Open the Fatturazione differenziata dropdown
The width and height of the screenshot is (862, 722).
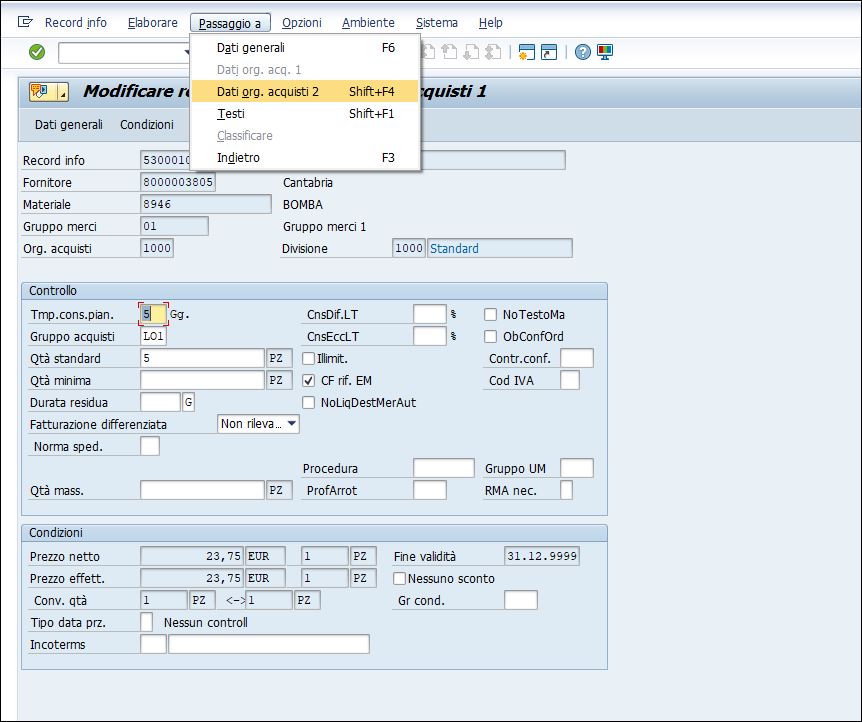click(258, 424)
